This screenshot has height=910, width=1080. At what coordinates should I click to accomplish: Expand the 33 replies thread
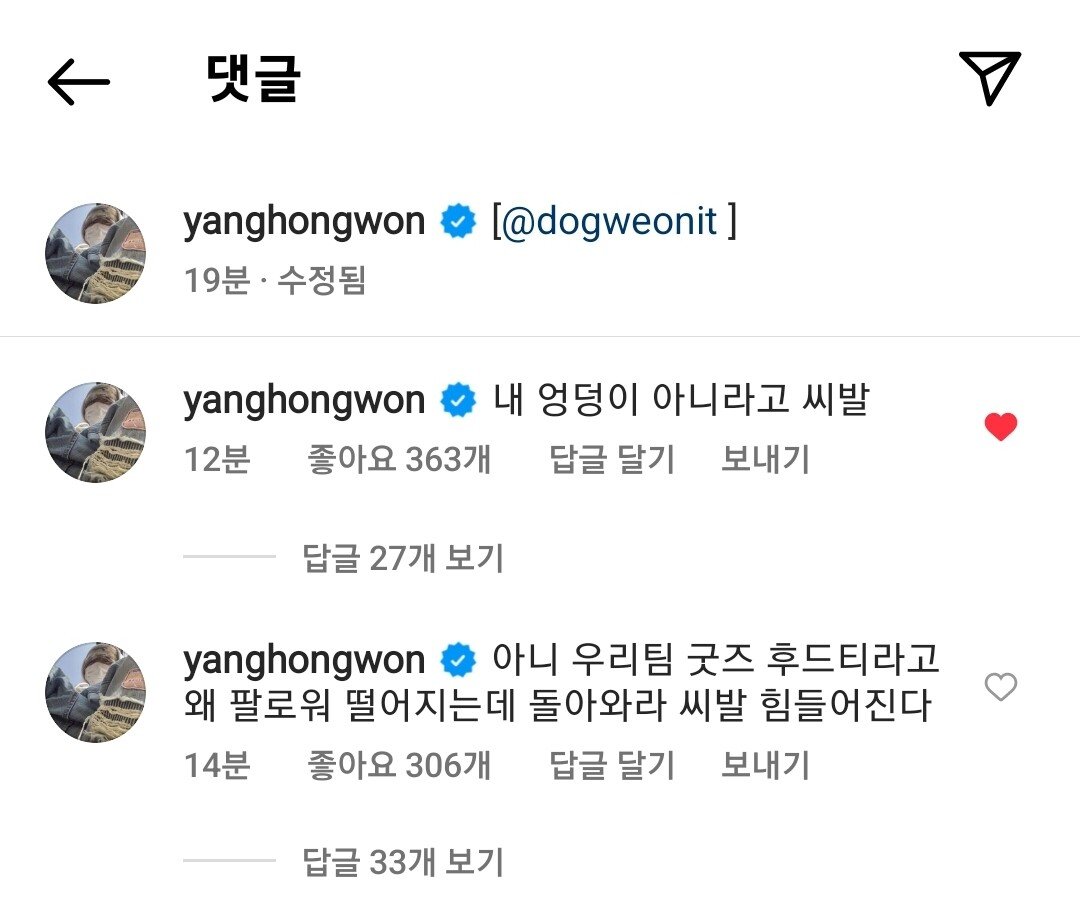click(x=403, y=862)
